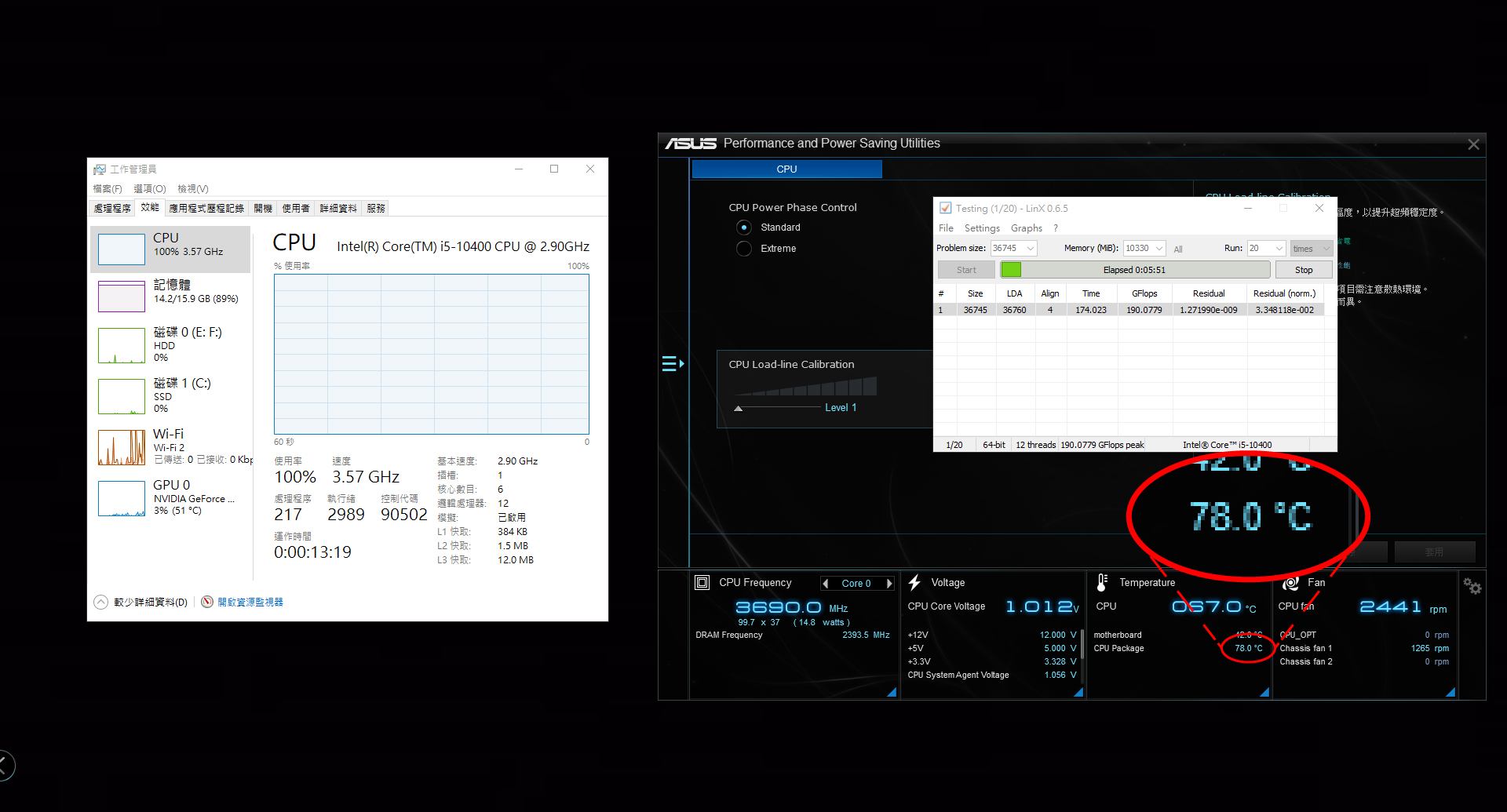
Task: Open the 選項(O) menu in Task Manager
Action: coord(150,189)
